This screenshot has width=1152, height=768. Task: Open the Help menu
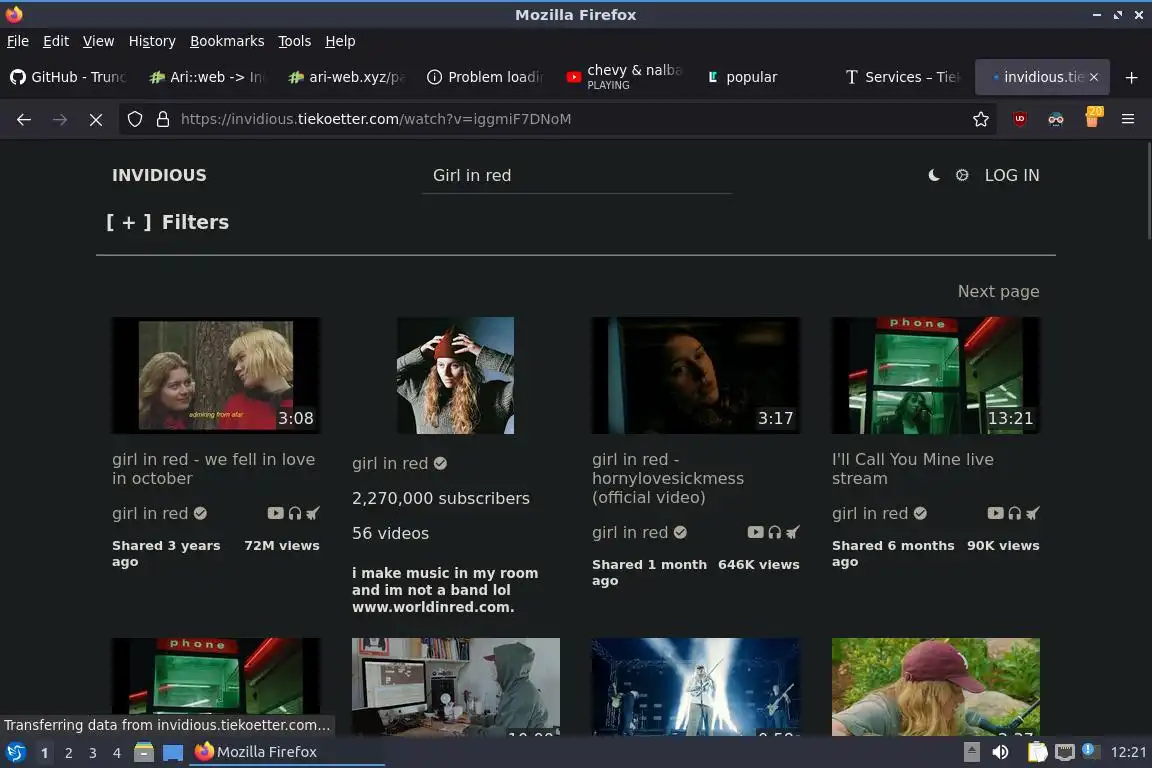tap(340, 41)
